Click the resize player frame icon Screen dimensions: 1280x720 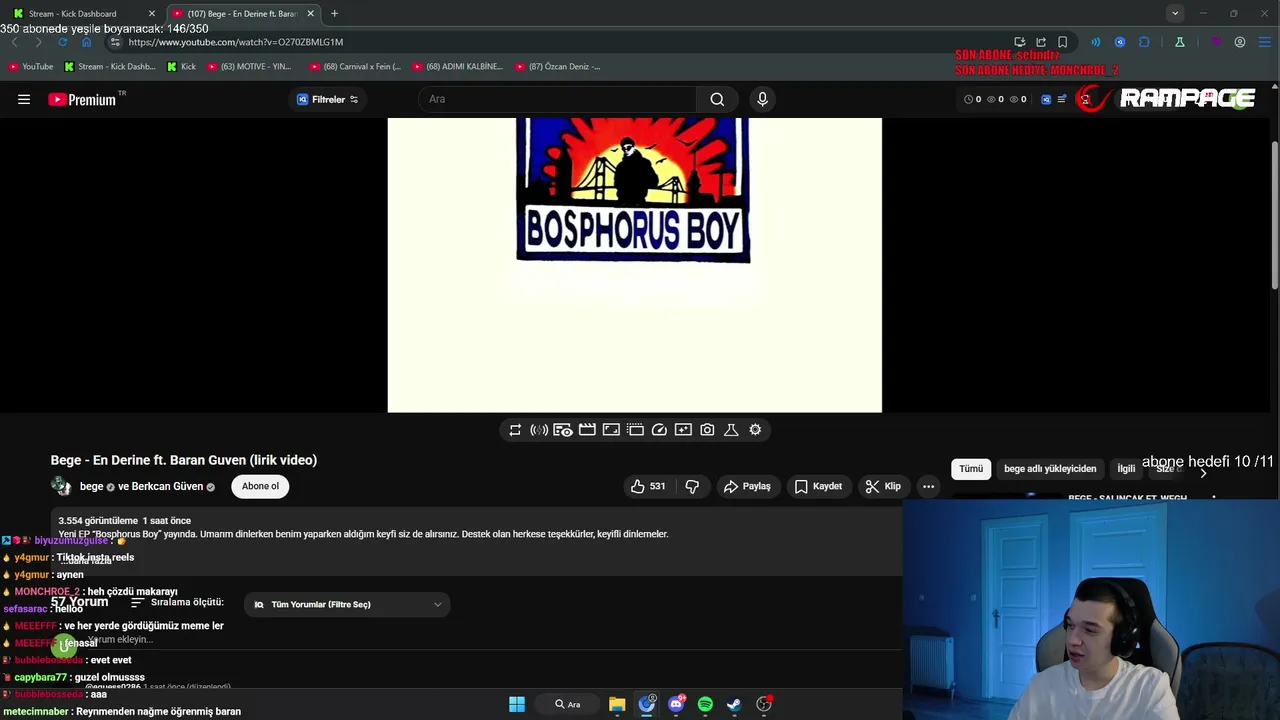(x=611, y=430)
